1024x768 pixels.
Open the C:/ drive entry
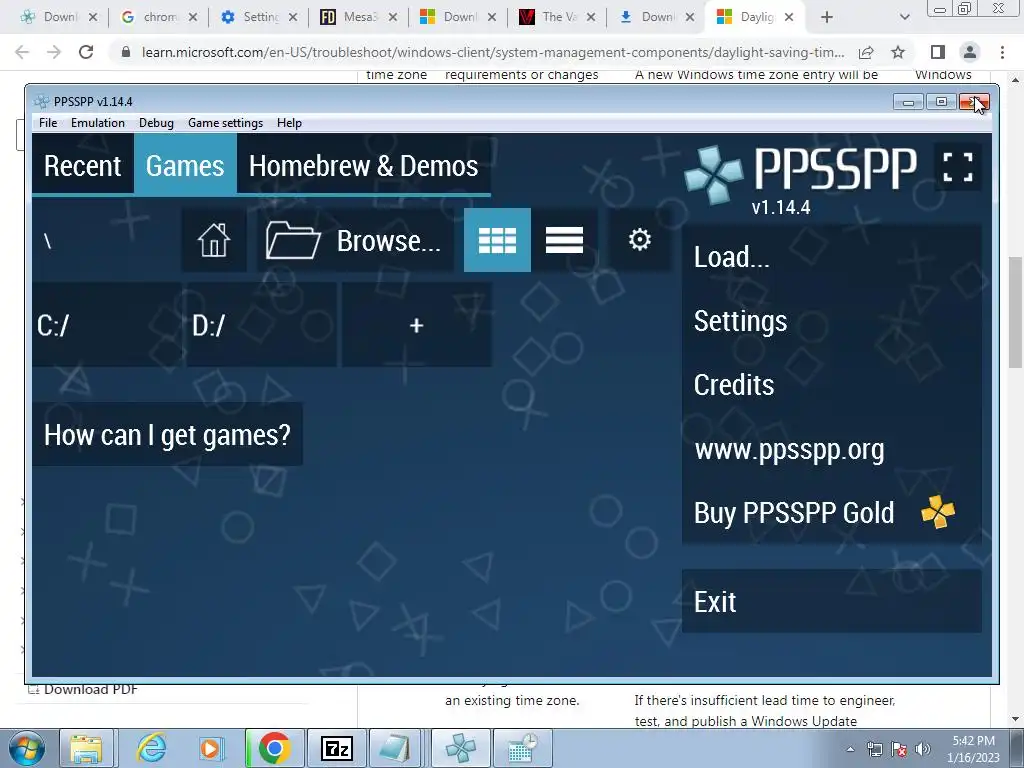click(106, 325)
